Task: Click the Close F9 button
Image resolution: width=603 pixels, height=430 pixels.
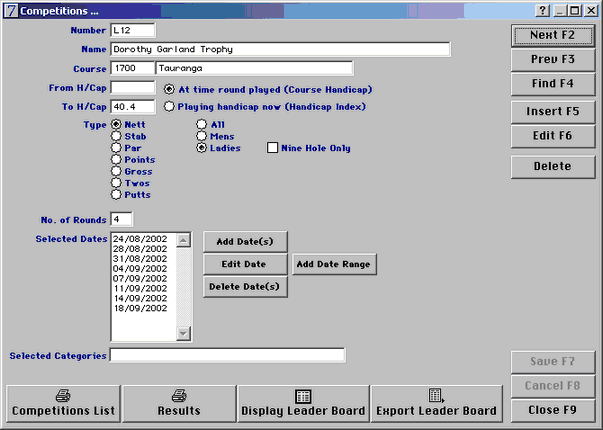Action: pos(553,410)
